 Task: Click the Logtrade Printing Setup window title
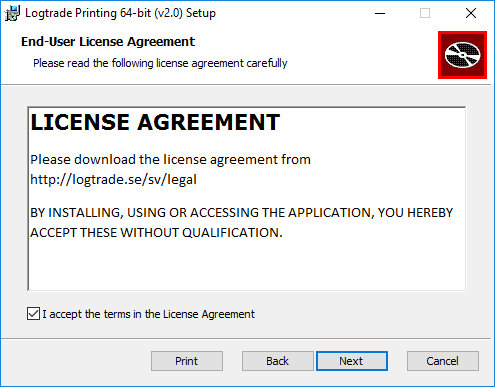(x=120, y=13)
